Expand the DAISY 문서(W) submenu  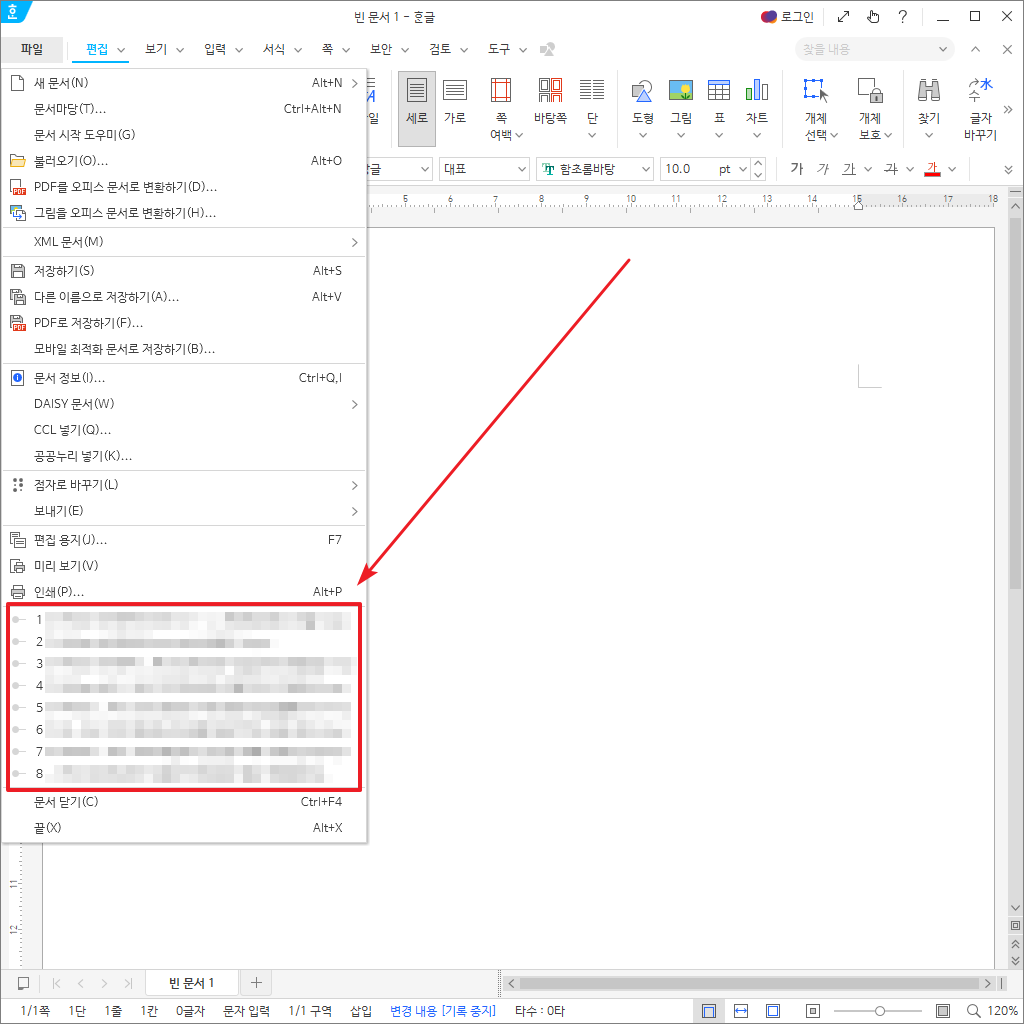click(x=184, y=404)
